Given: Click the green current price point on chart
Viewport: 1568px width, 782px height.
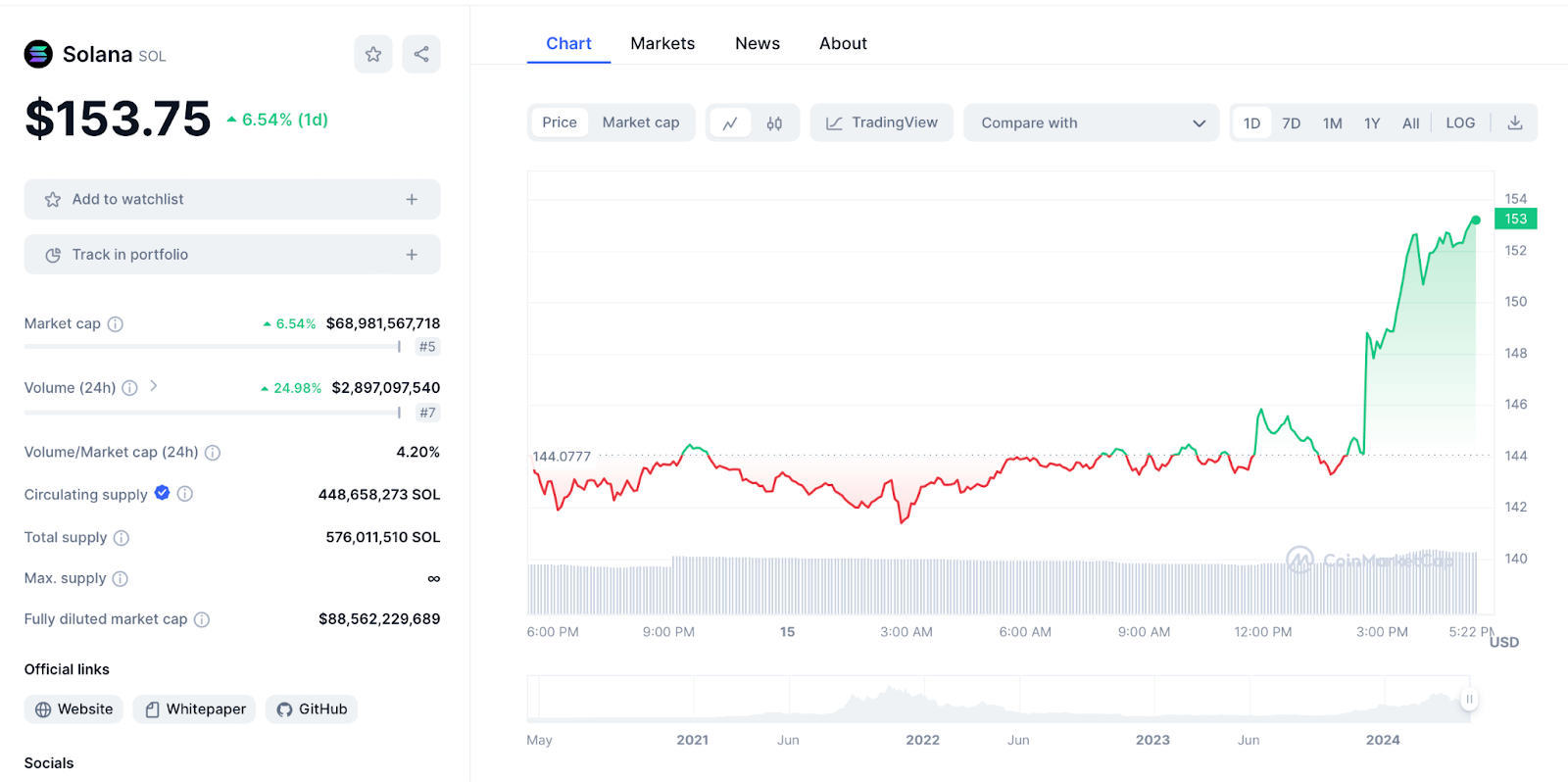Looking at the screenshot, I should click(1476, 220).
